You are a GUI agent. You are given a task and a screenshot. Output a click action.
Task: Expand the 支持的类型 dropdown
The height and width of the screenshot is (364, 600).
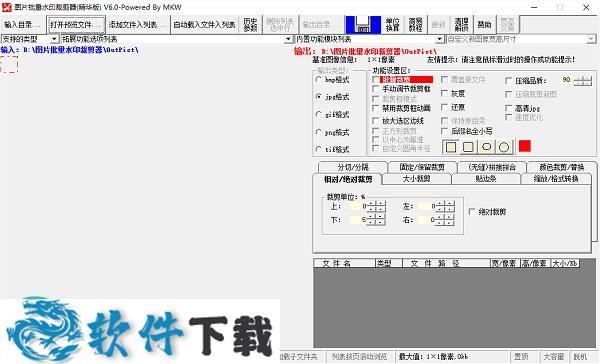54,39
